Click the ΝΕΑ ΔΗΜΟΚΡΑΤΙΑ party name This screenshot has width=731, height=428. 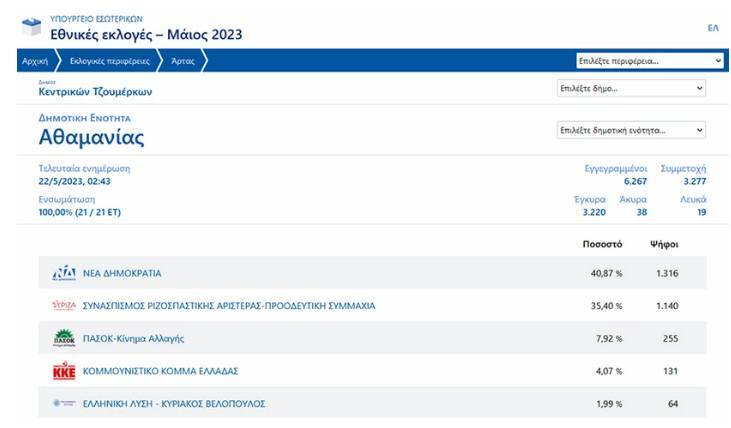pyautogui.click(x=122, y=273)
